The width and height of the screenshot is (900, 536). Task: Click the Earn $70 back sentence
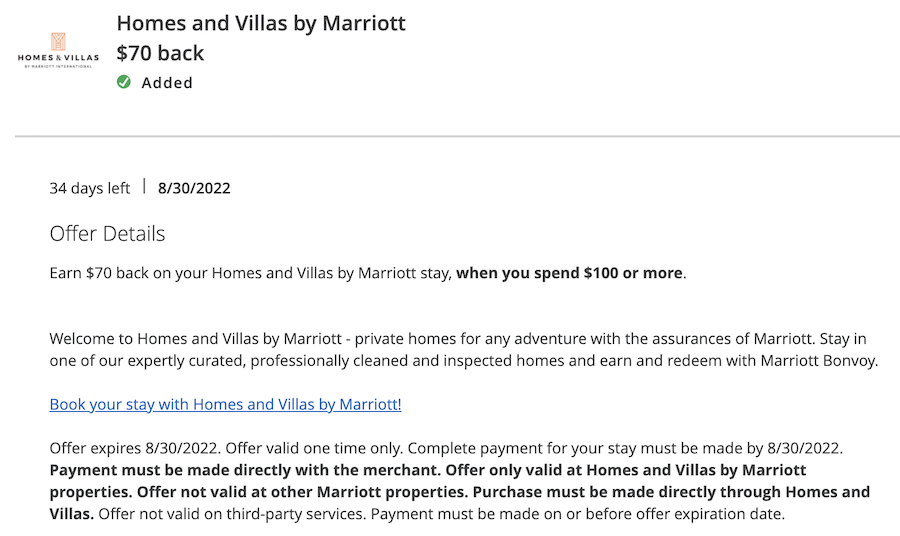[368, 273]
